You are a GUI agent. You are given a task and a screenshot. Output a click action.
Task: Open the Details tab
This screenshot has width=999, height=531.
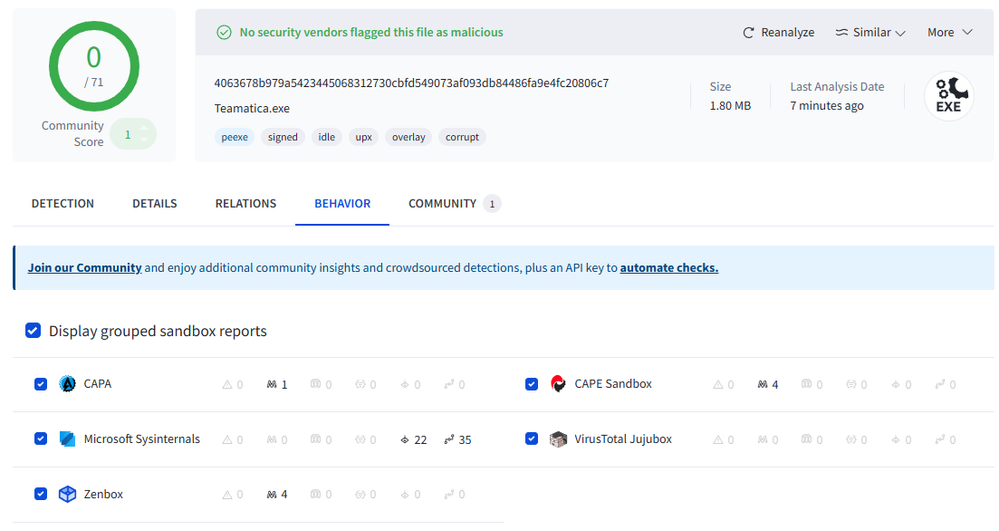(155, 203)
